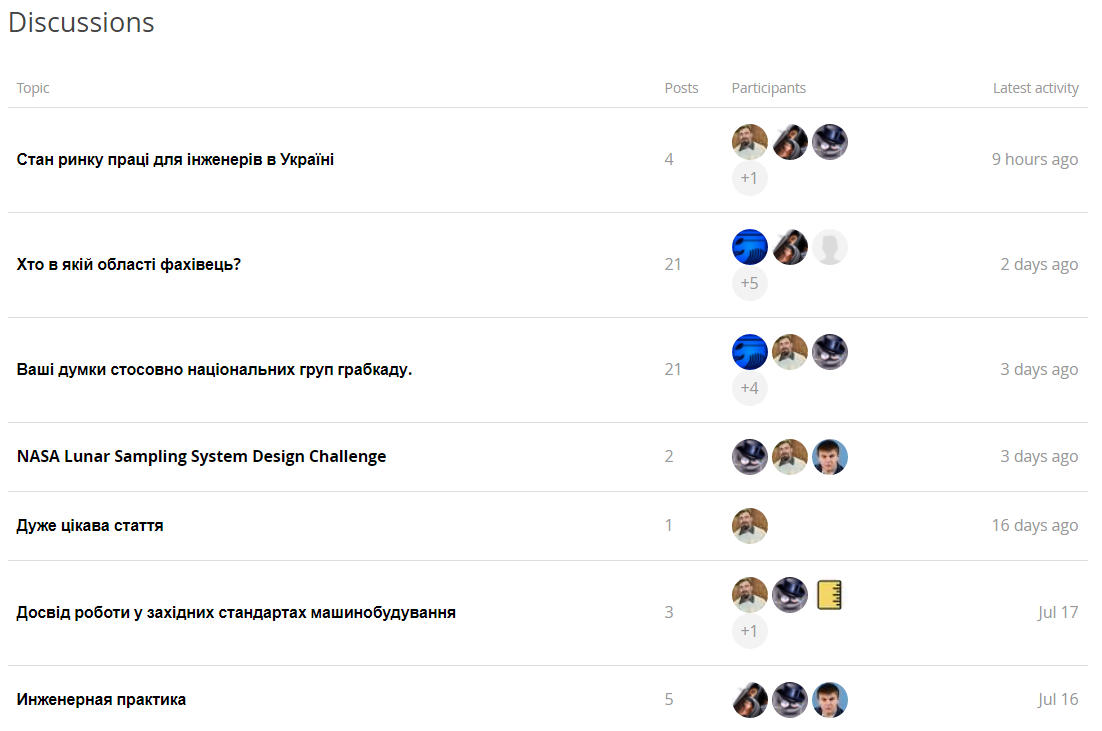Expand +1 participants in Стан ринку праці row

(750, 179)
